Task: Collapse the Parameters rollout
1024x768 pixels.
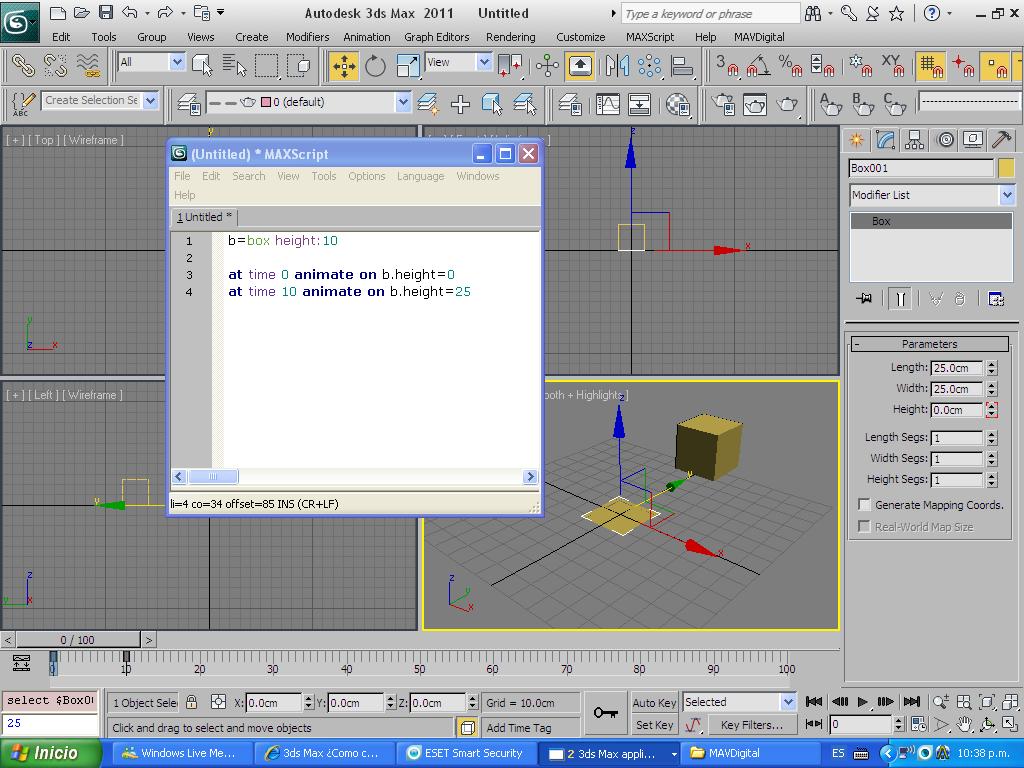Action: (929, 344)
